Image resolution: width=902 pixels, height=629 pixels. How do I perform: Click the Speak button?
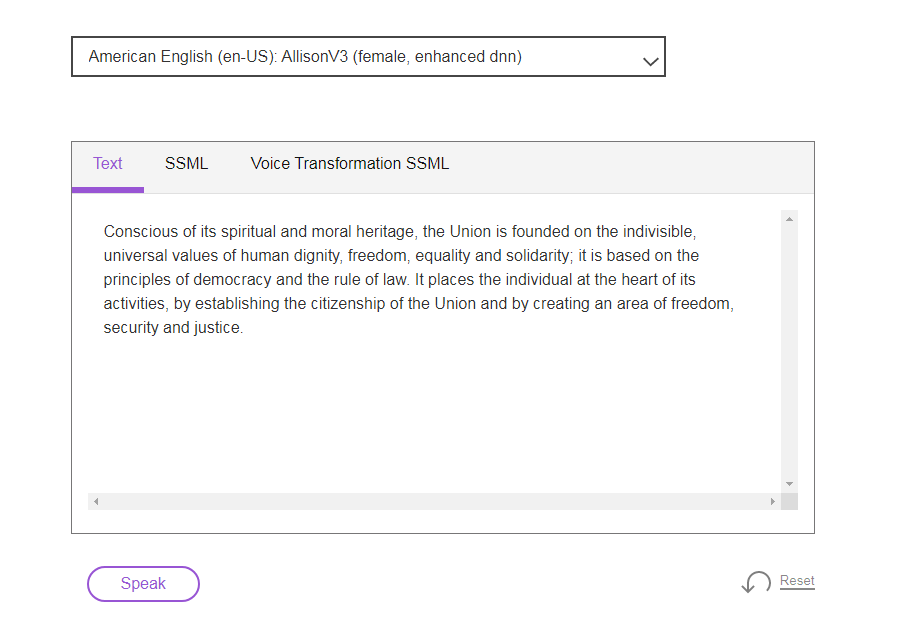pyautogui.click(x=143, y=584)
